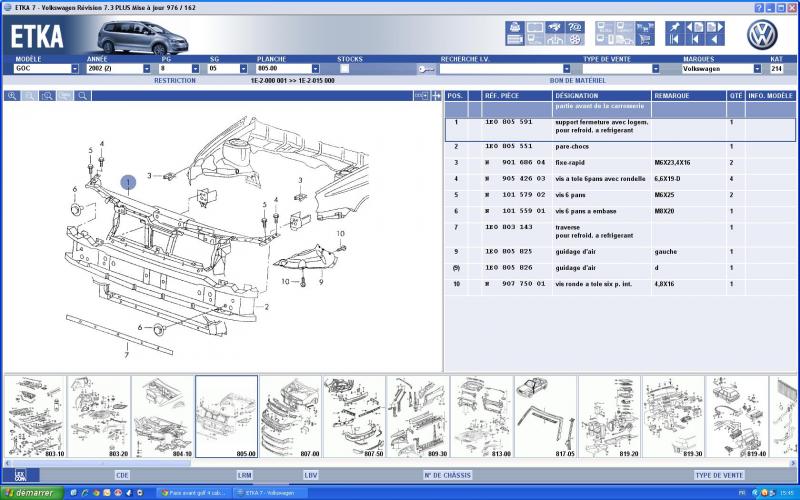The height and width of the screenshot is (500, 800).
Task: Click the LBV button in bottom bar
Action: 311,475
